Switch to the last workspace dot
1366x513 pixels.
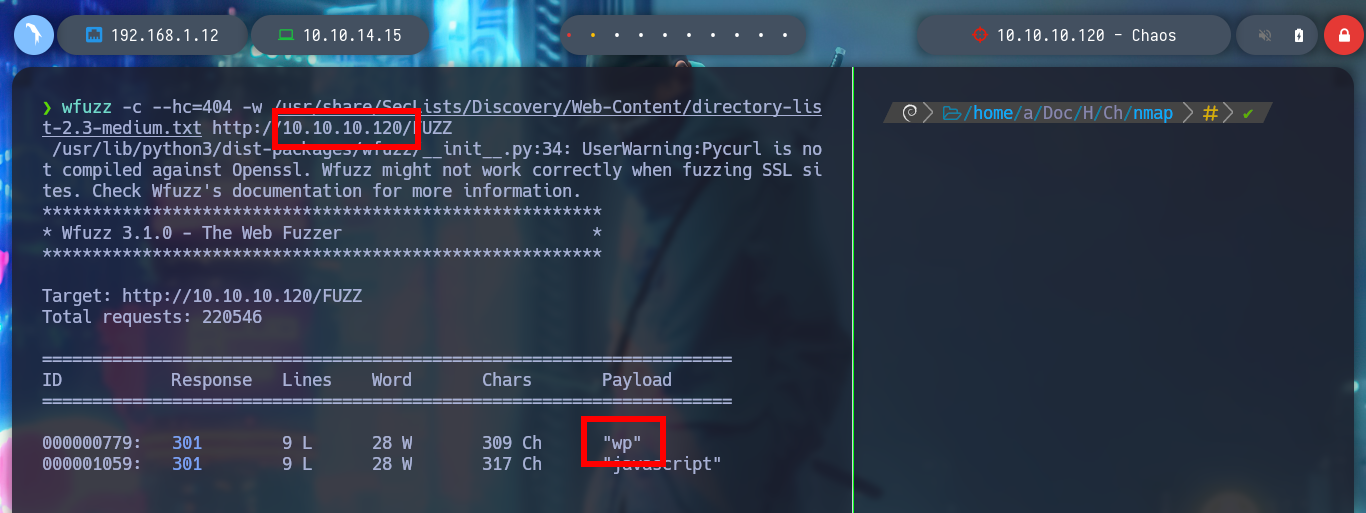point(785,35)
